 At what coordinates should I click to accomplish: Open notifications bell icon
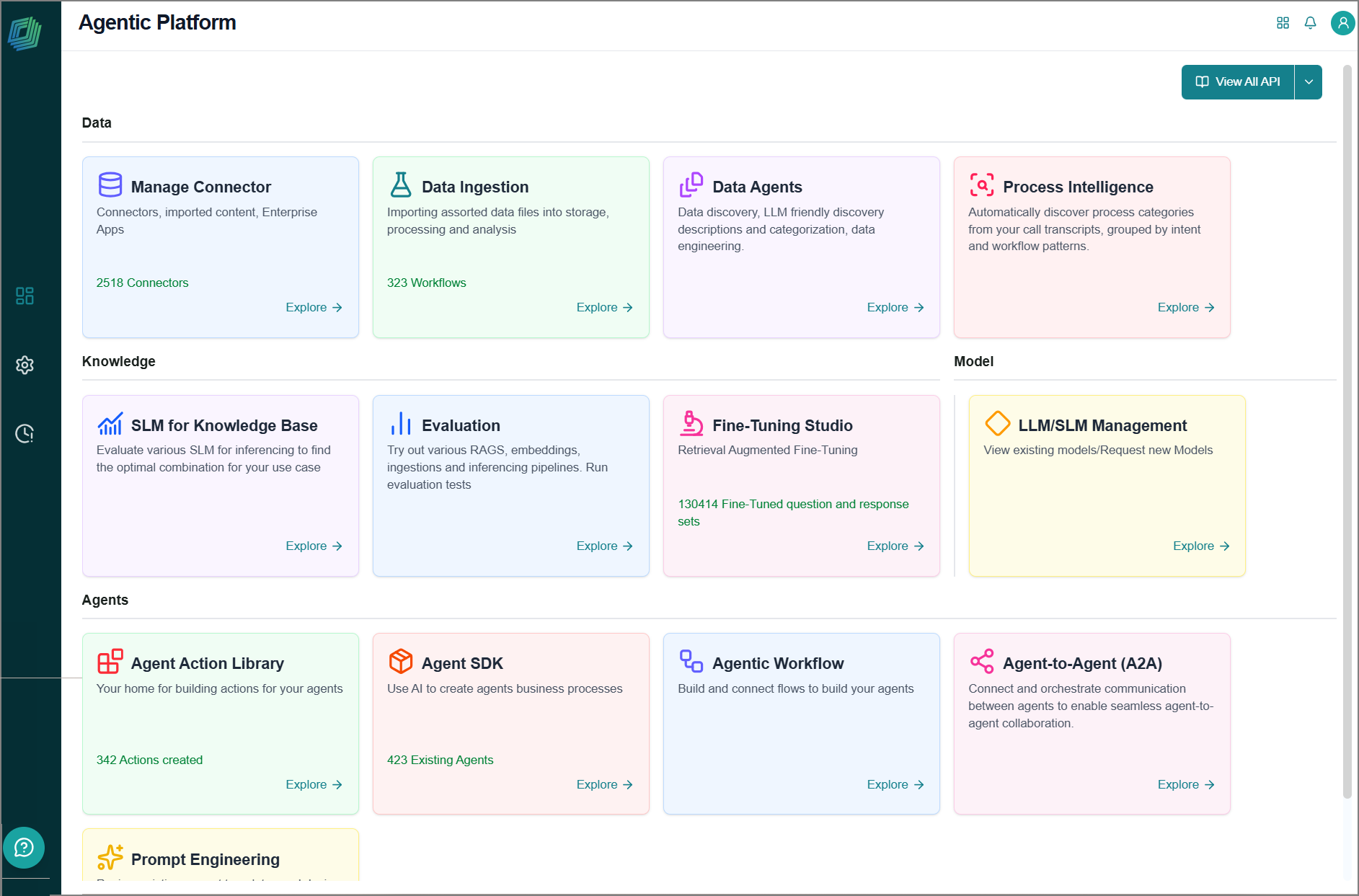[x=1310, y=23]
